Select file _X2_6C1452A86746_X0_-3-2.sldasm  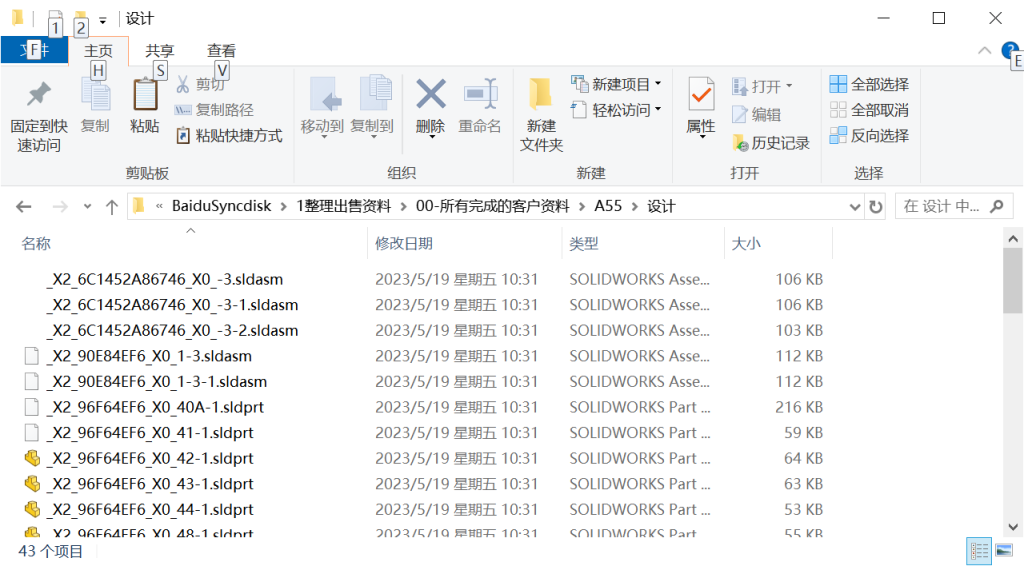pos(172,330)
